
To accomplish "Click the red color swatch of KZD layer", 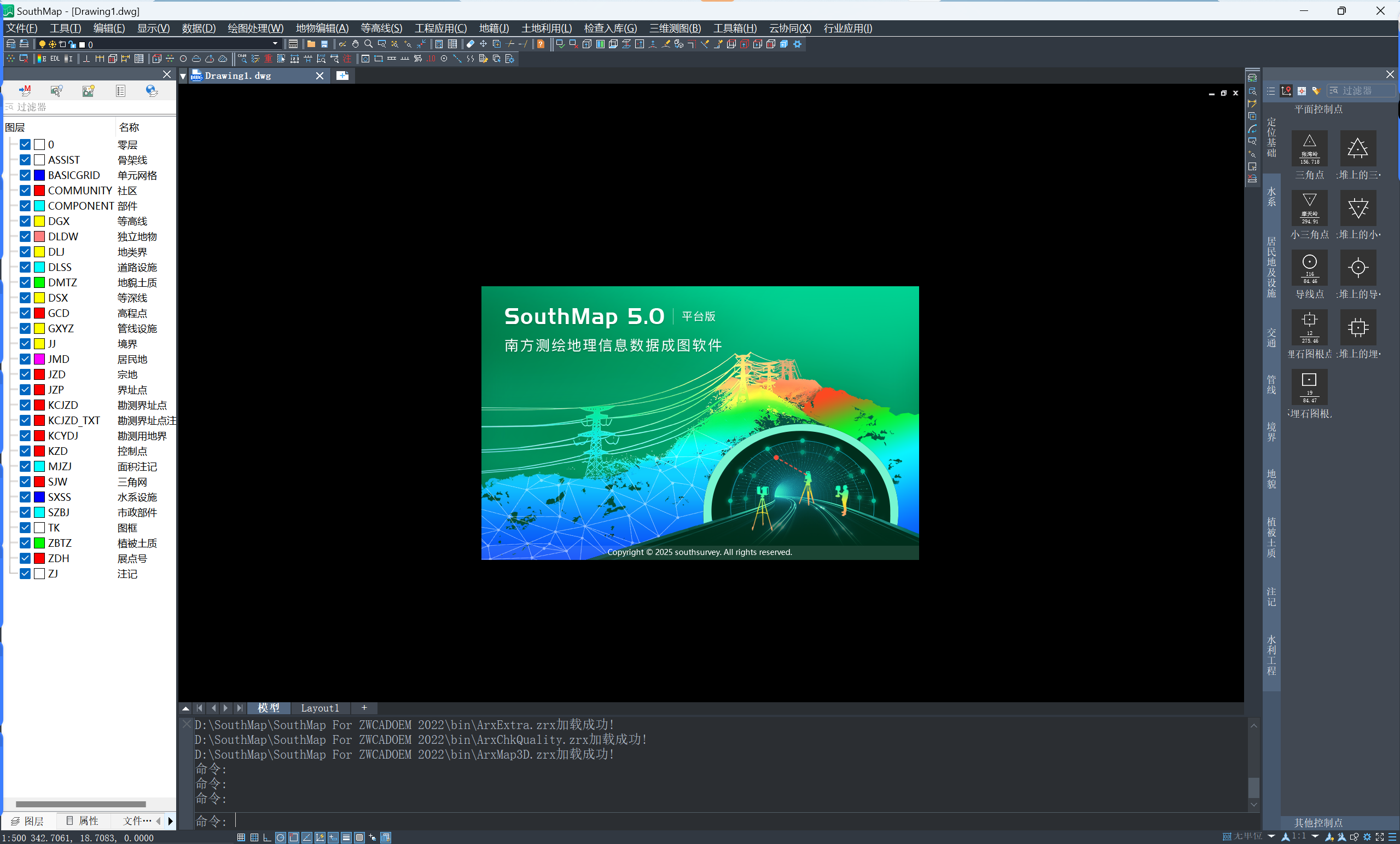I will [39, 451].
